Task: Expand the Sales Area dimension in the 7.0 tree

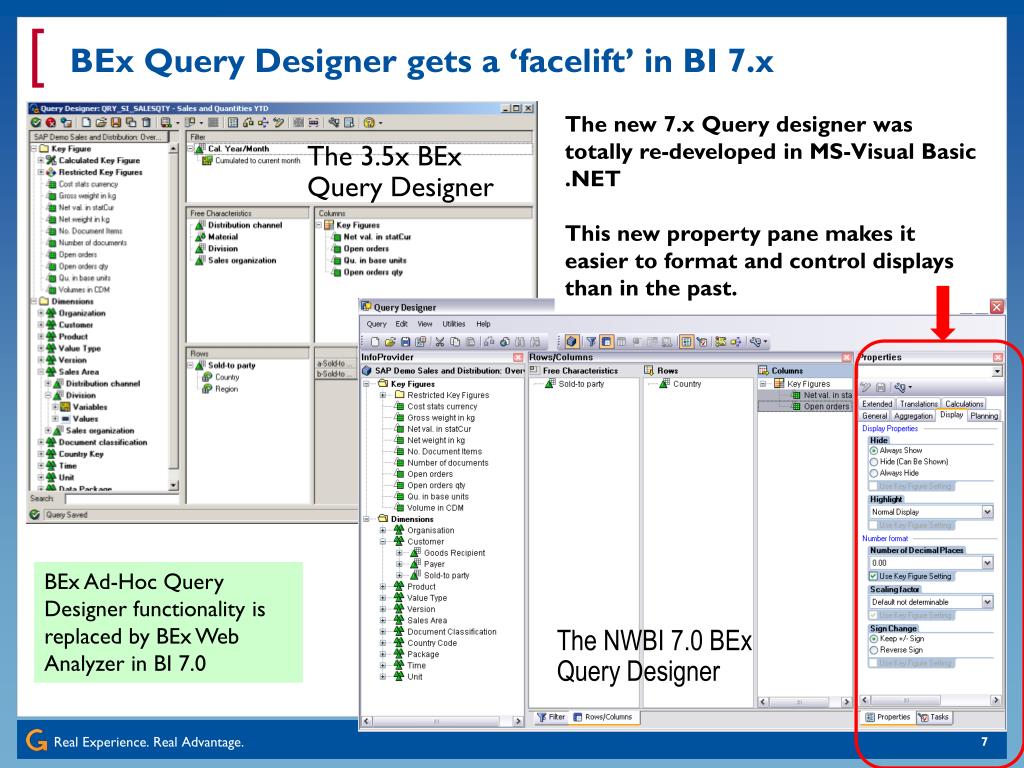Action: (x=383, y=620)
